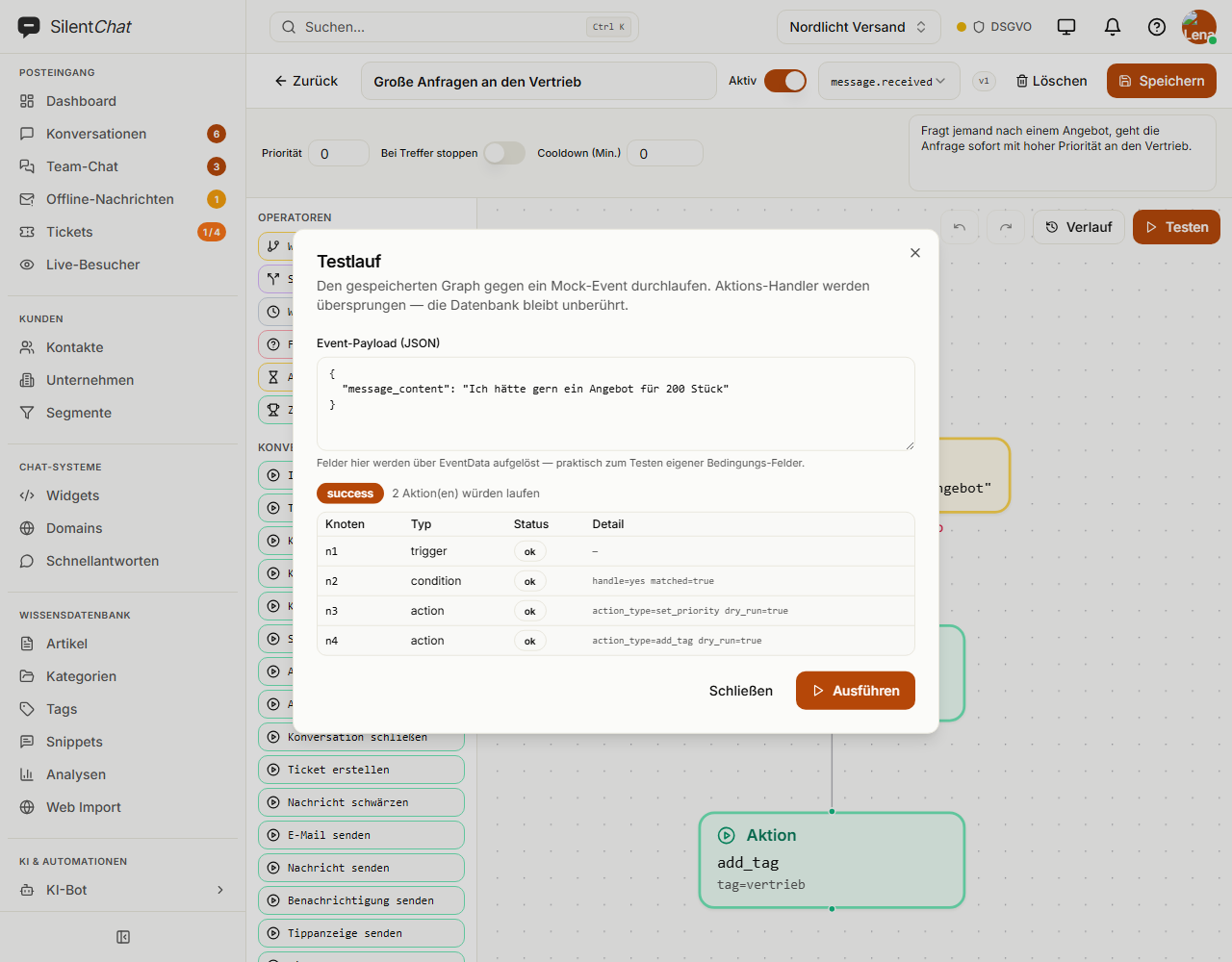This screenshot has height=962, width=1232.
Task: Select the 'Nachricht senden' operator
Action: tap(361, 868)
